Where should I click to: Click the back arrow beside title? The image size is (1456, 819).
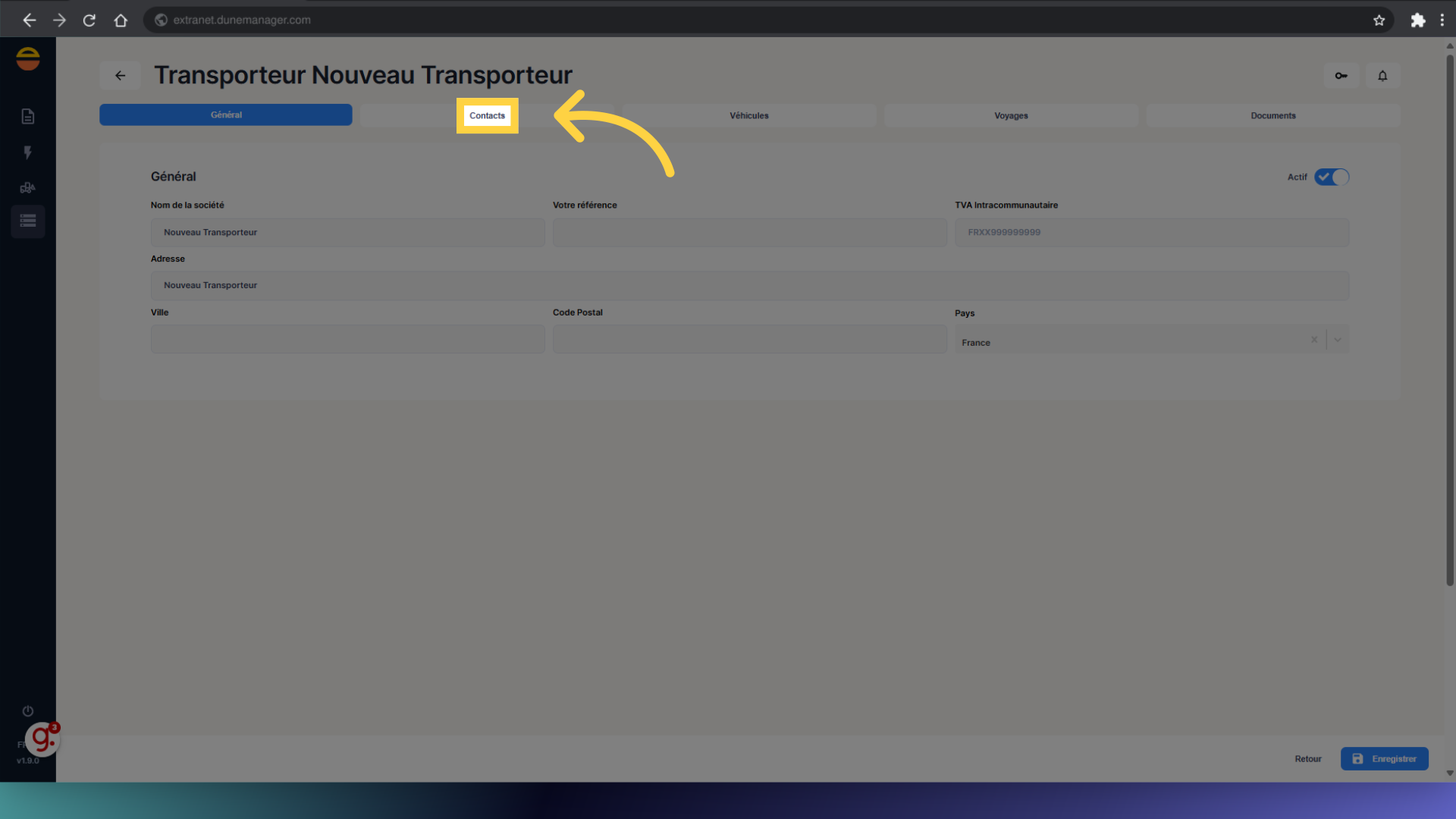point(120,76)
